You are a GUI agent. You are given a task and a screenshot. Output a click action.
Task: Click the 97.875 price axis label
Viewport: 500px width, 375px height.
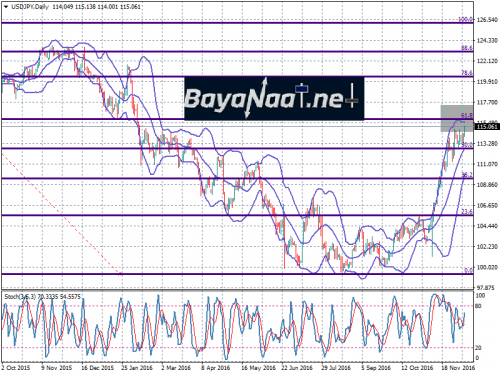pyautogui.click(x=487, y=287)
